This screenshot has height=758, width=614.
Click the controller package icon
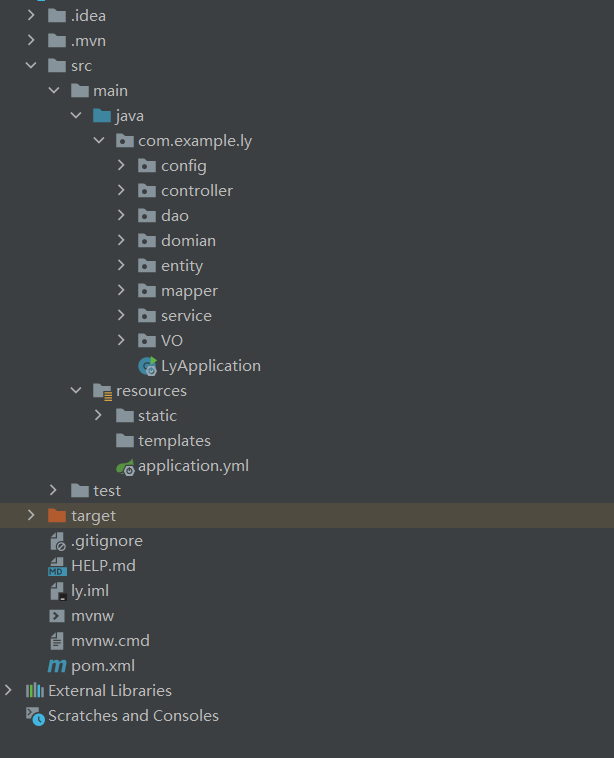(x=147, y=191)
